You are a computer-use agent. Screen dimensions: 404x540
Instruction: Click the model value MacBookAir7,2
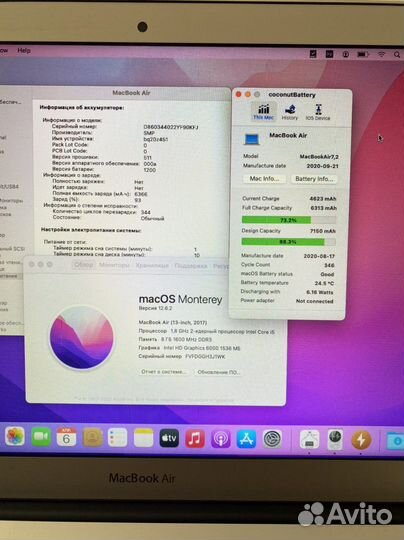click(x=319, y=157)
